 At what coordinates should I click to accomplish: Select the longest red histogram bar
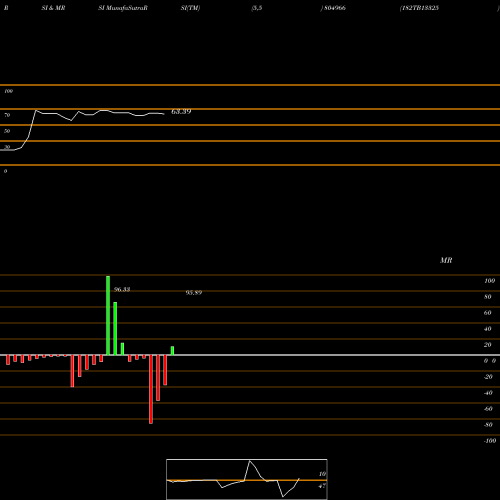point(151,389)
